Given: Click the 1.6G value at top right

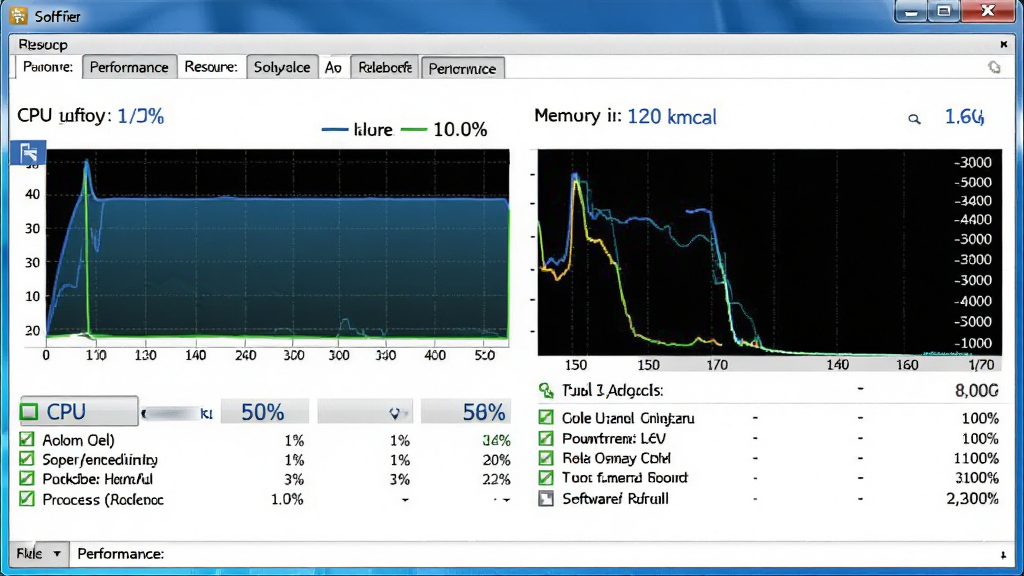Looking at the screenshot, I should pos(965,117).
